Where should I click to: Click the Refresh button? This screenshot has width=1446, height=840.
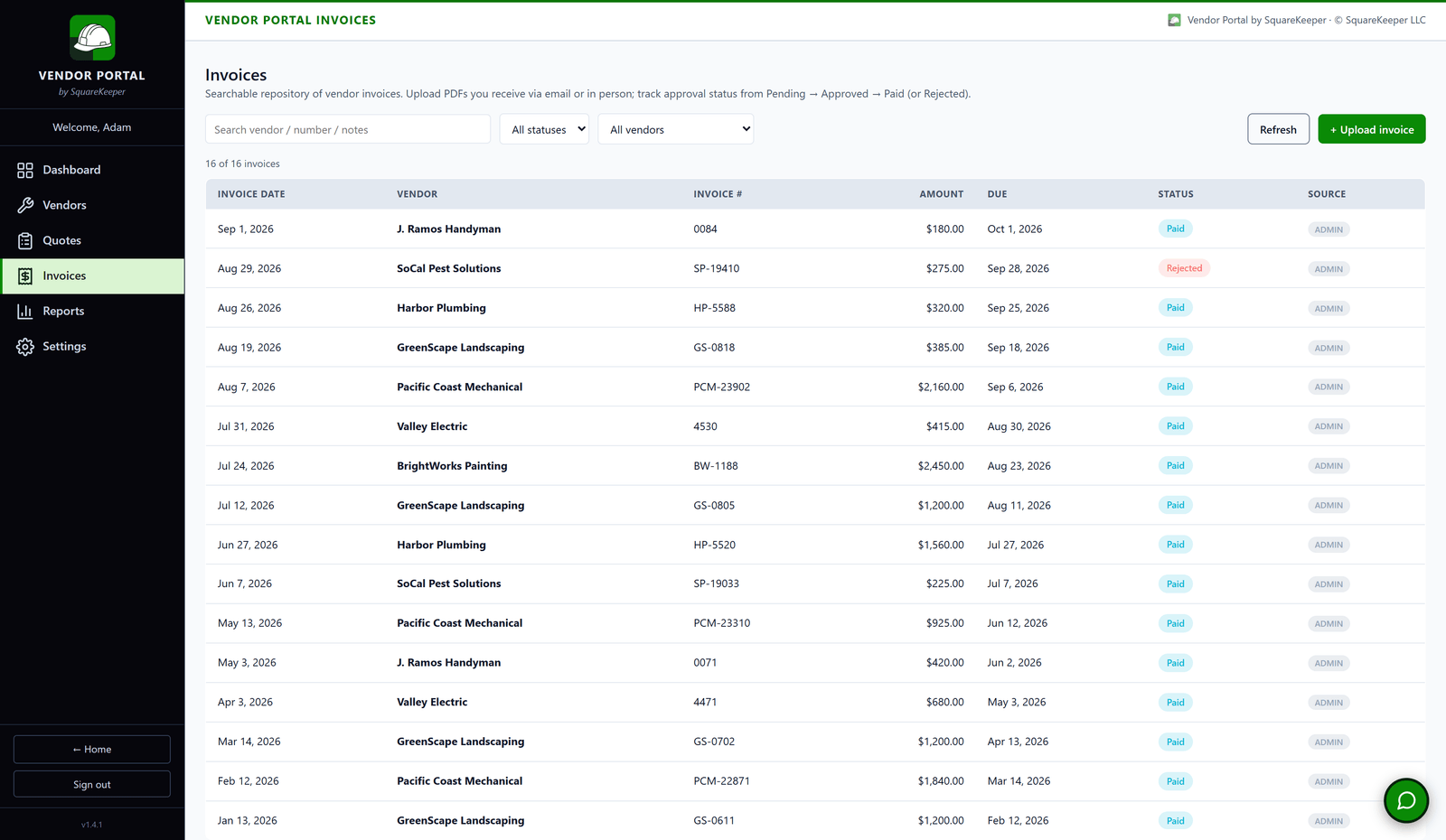click(1278, 129)
